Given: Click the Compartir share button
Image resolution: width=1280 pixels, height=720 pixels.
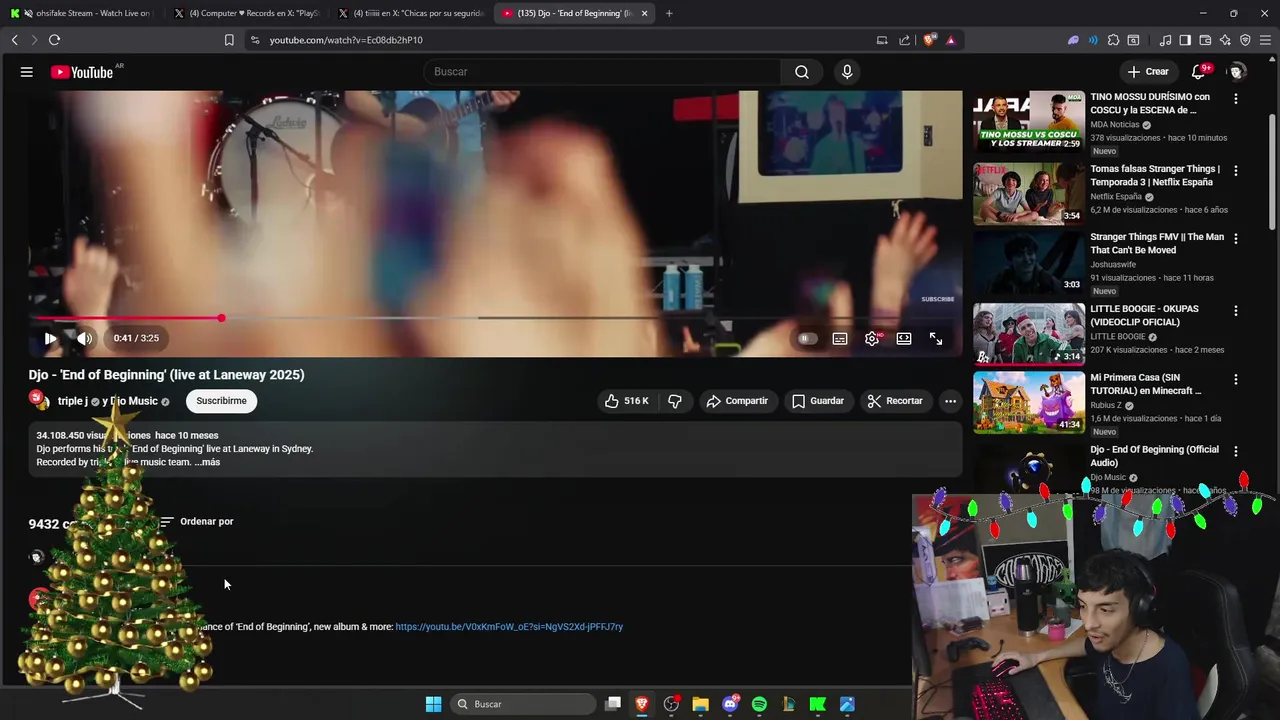Looking at the screenshot, I should click(x=737, y=401).
